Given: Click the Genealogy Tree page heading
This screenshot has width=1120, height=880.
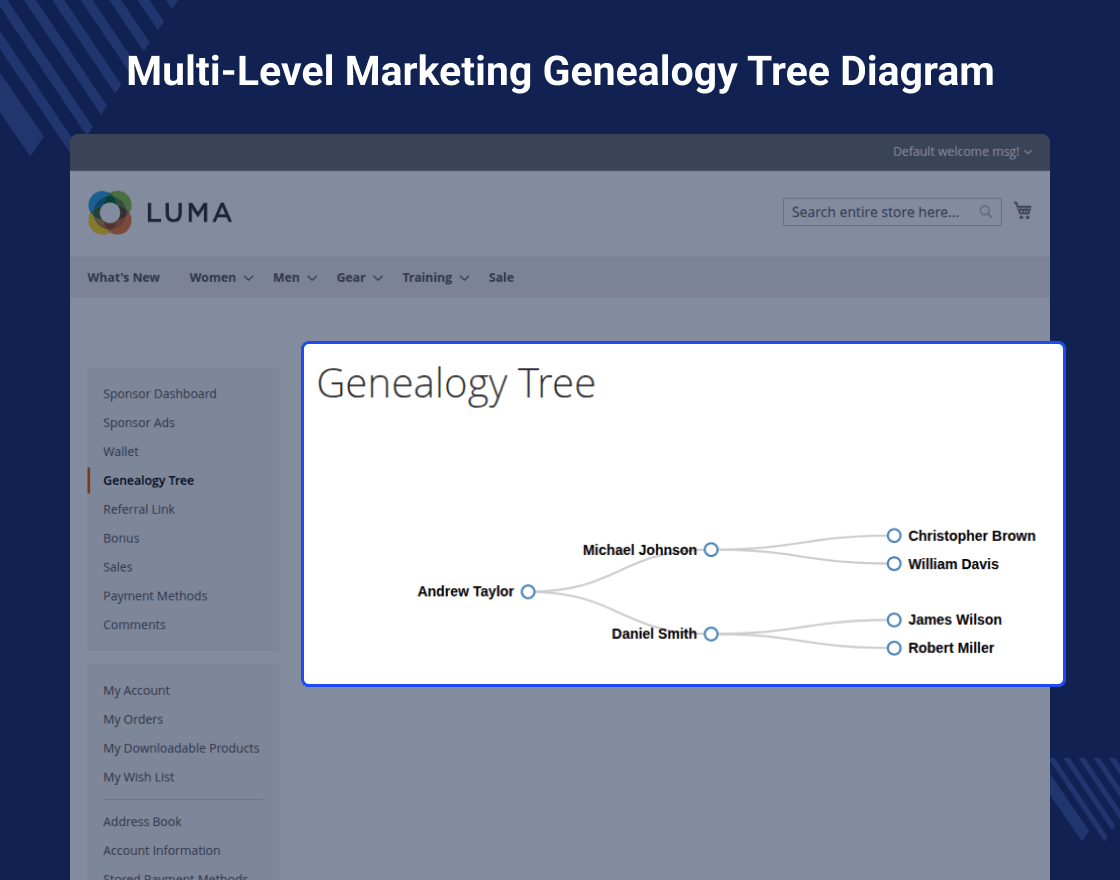Looking at the screenshot, I should (x=456, y=384).
